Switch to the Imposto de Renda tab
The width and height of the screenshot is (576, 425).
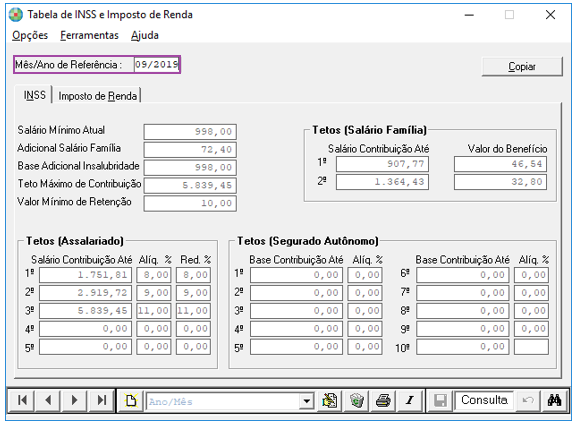[98, 96]
